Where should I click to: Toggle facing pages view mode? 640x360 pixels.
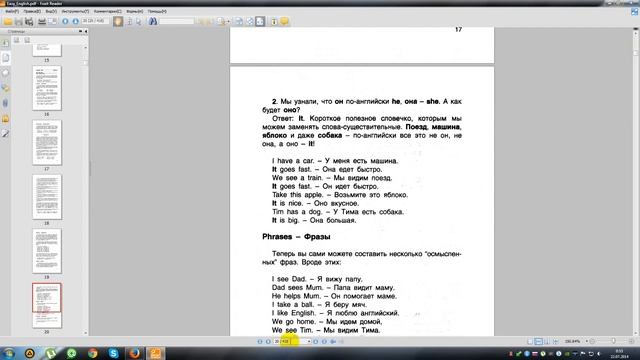pos(547,341)
